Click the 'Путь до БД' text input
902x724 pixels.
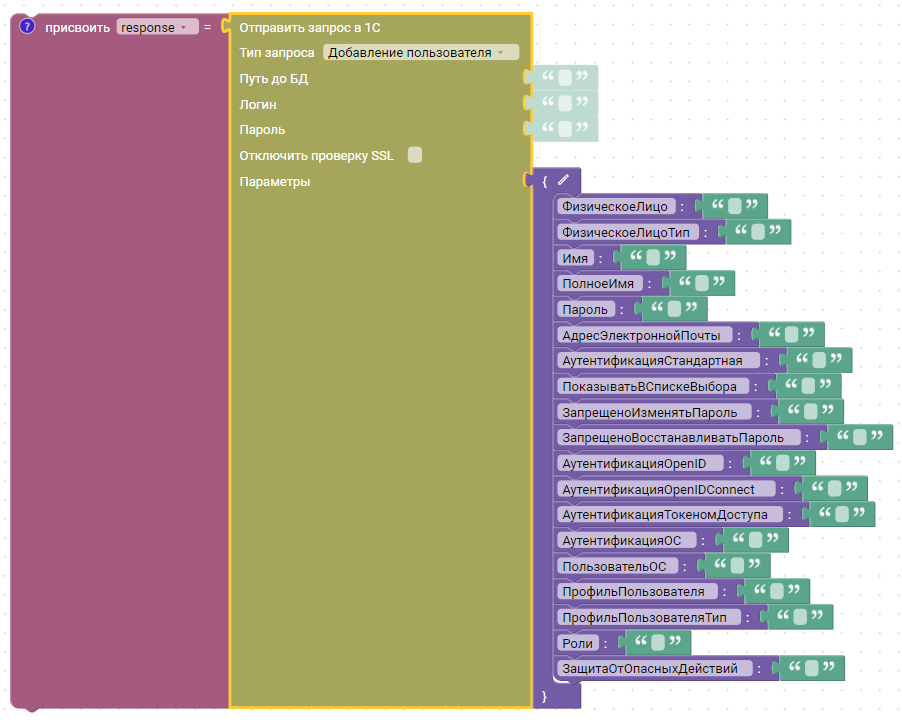[566, 78]
